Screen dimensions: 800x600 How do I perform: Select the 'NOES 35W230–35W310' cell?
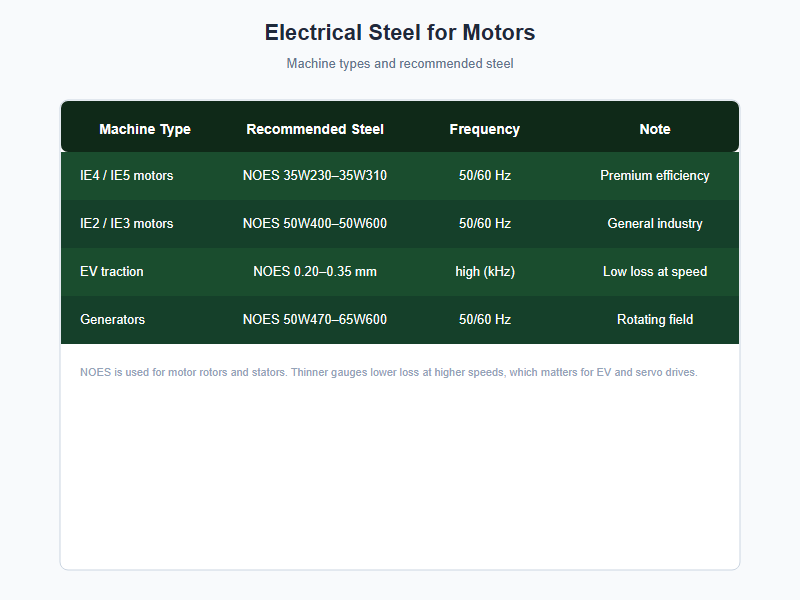point(315,176)
